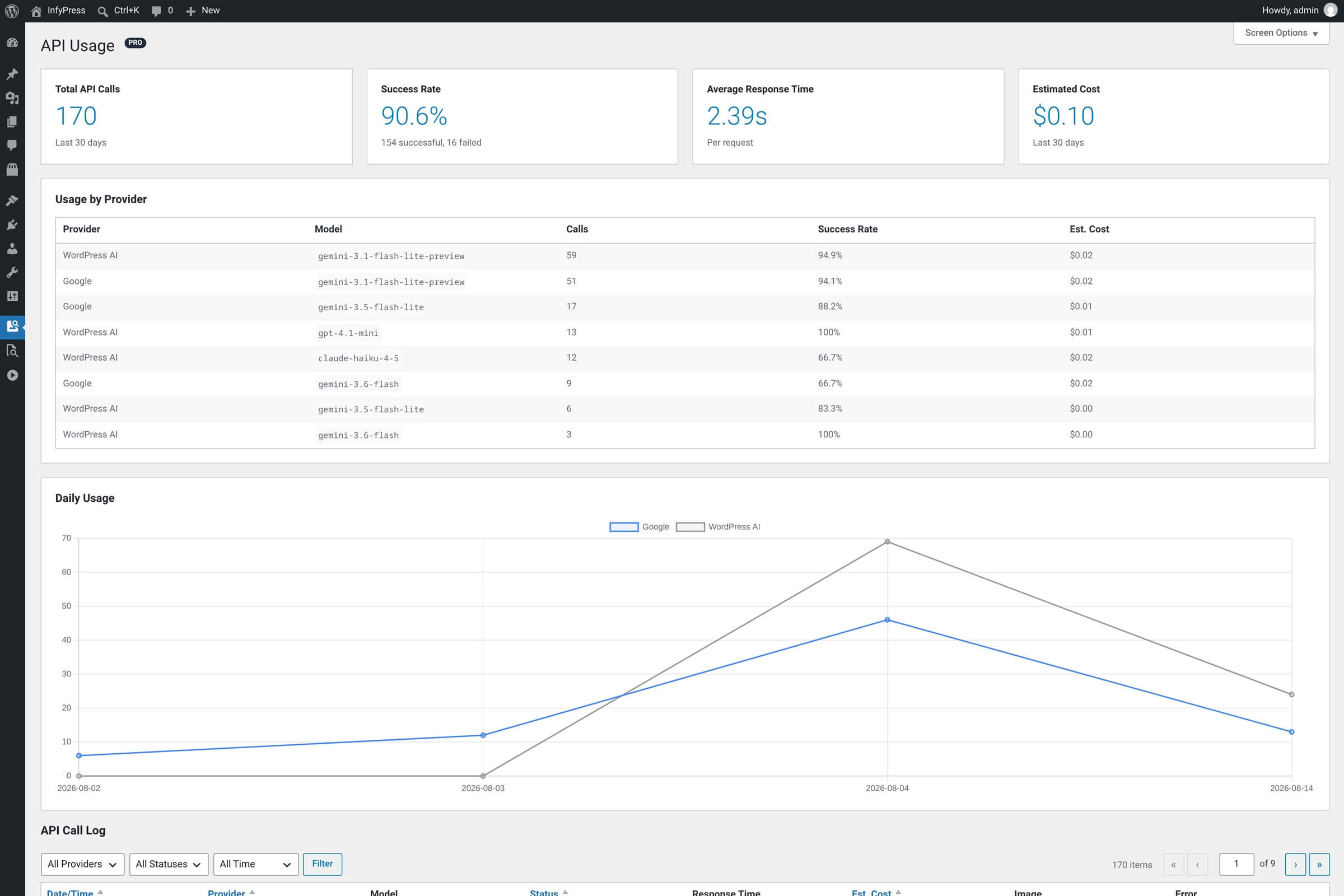Click the Calls column header
This screenshot has width=1344, height=896.
coord(577,229)
